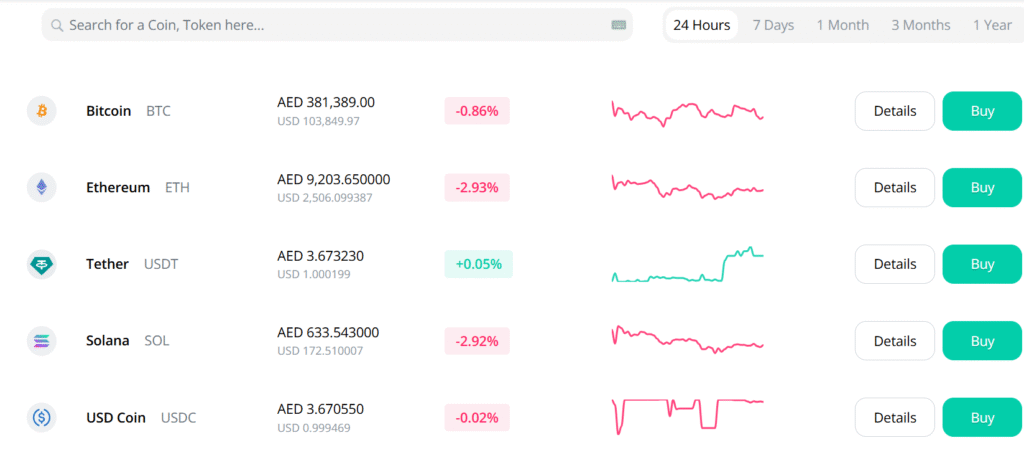Click the USD 172.510007 price
Viewport: 1024px width, 458px height.
tap(320, 351)
